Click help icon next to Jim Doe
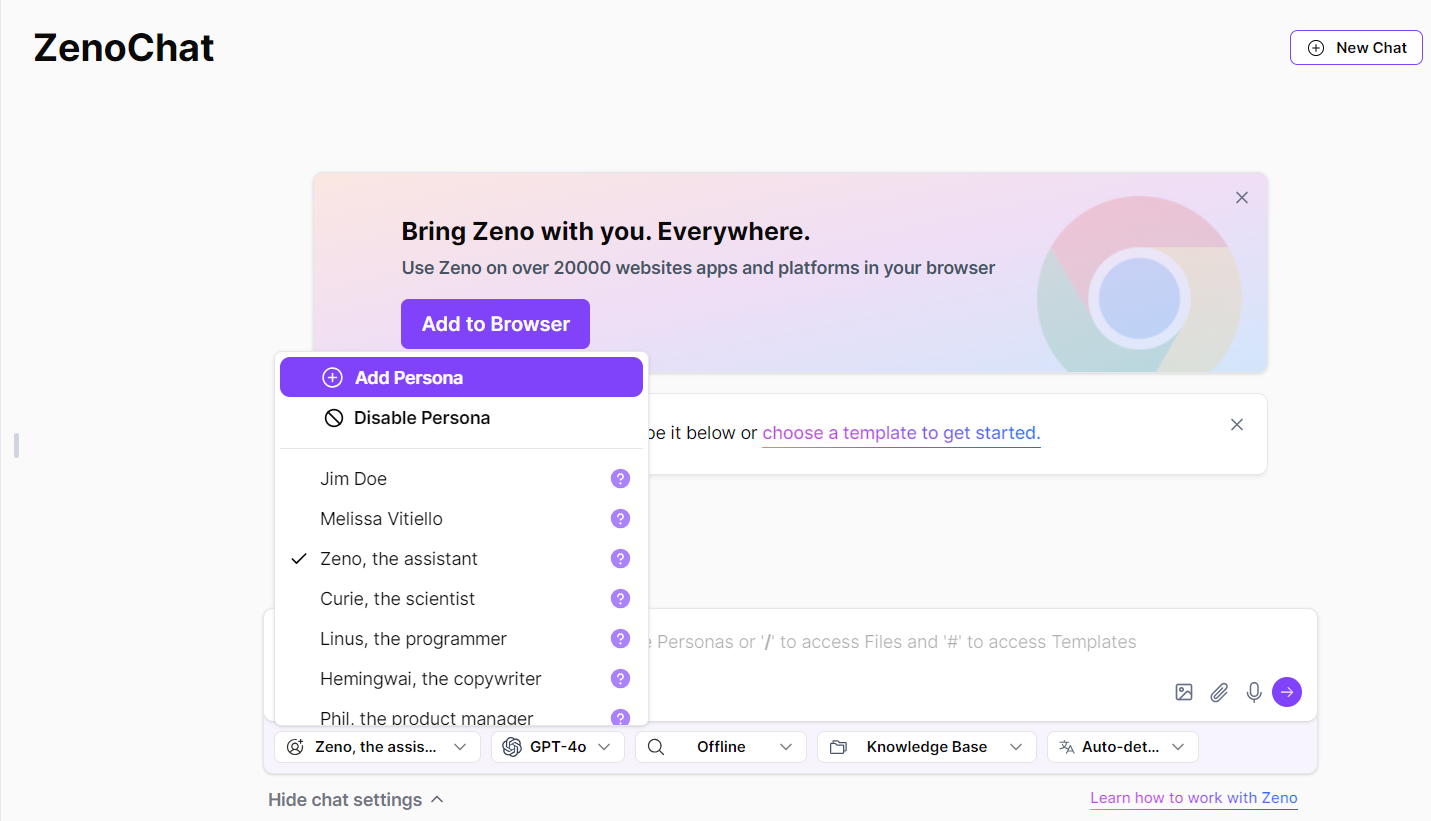Viewport: 1431px width, 821px height. tap(620, 479)
